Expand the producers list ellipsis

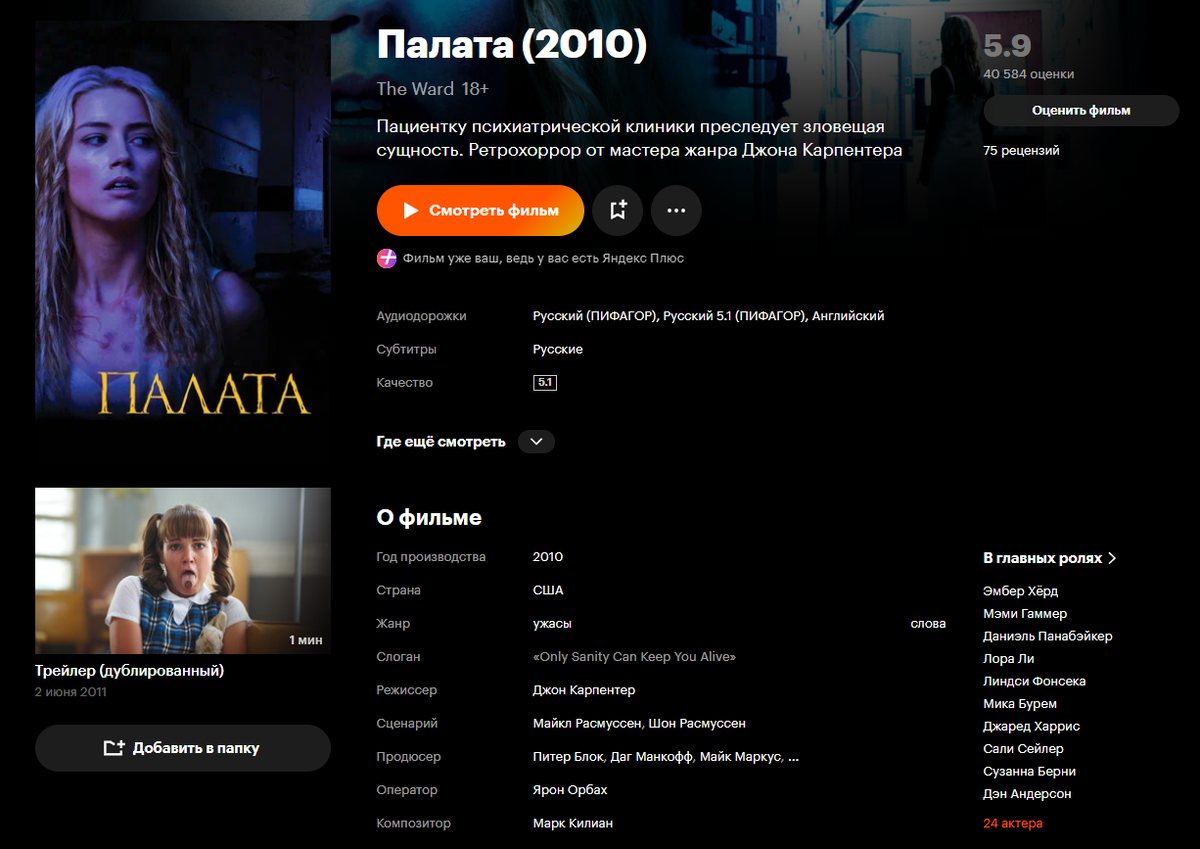tap(794, 757)
